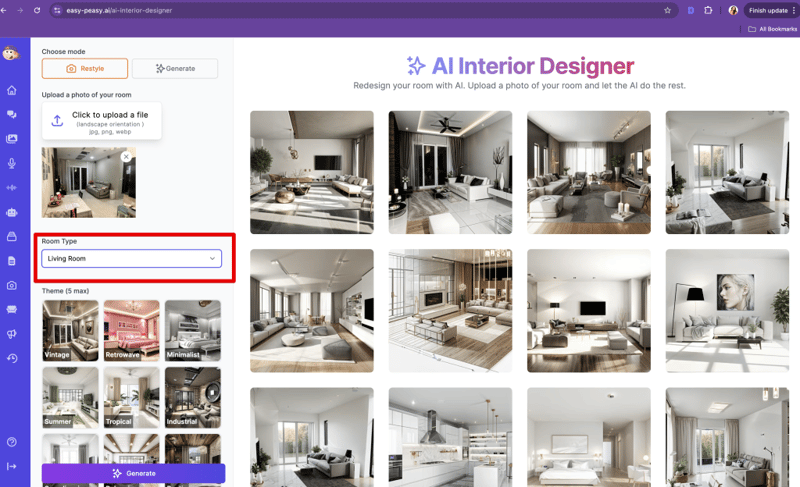Select the Vintage theme
Viewport: 800px width, 487px height.
pos(70,331)
